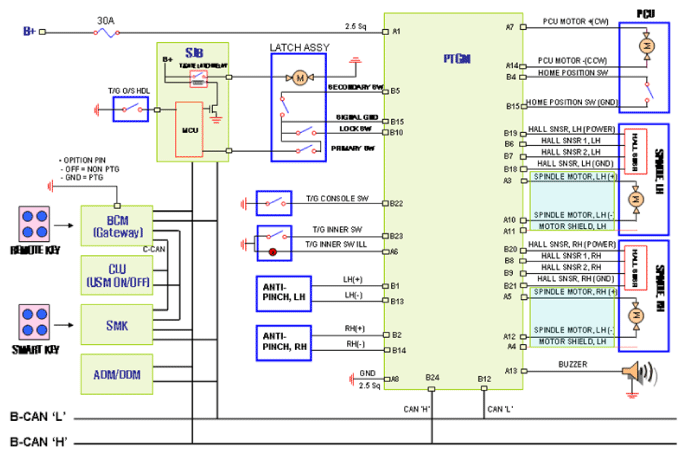Select the SMK module block

[119, 323]
